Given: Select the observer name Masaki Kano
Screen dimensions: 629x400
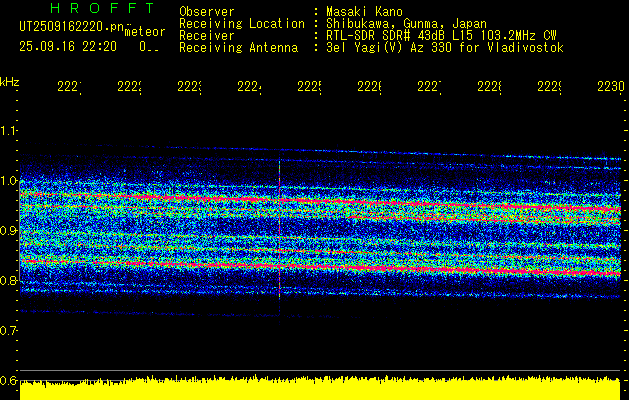Looking at the screenshot, I should (x=364, y=11).
